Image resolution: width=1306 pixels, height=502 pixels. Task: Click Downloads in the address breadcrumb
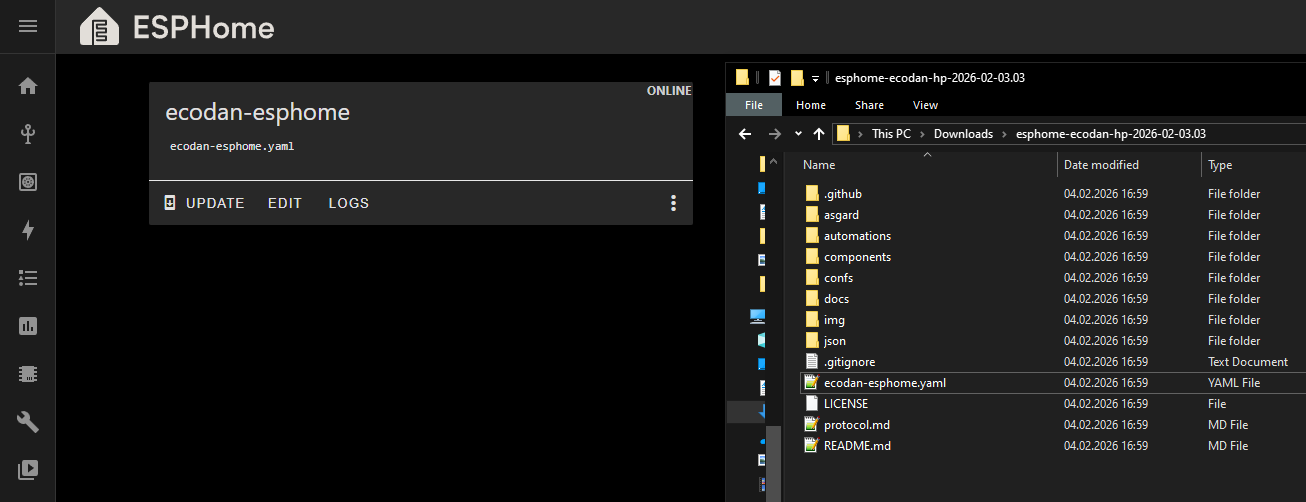click(963, 133)
